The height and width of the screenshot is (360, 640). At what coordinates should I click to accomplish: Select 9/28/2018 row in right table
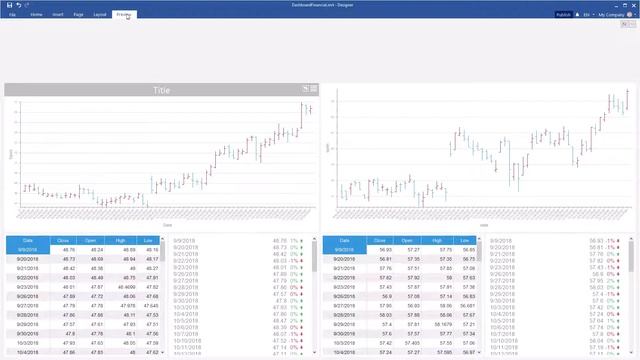tap(400, 315)
